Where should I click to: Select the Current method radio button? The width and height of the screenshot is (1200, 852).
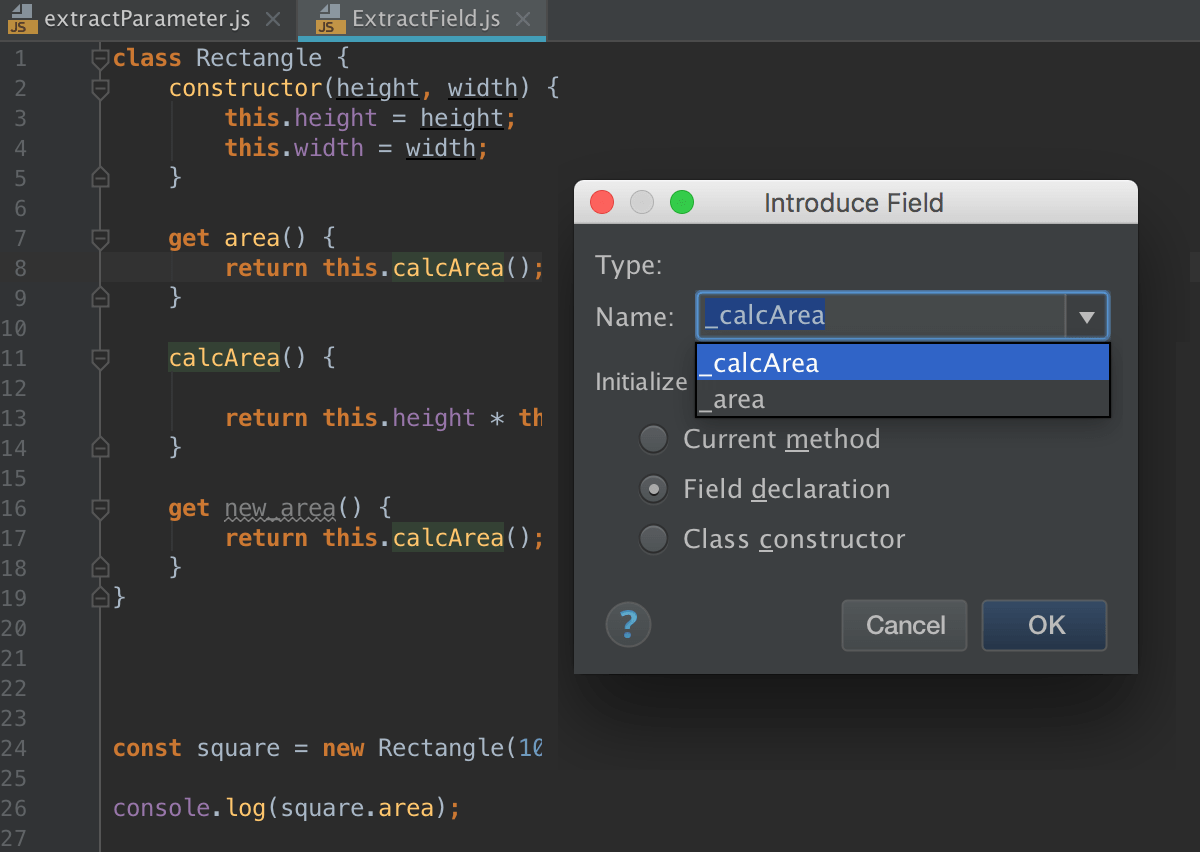(x=653, y=438)
